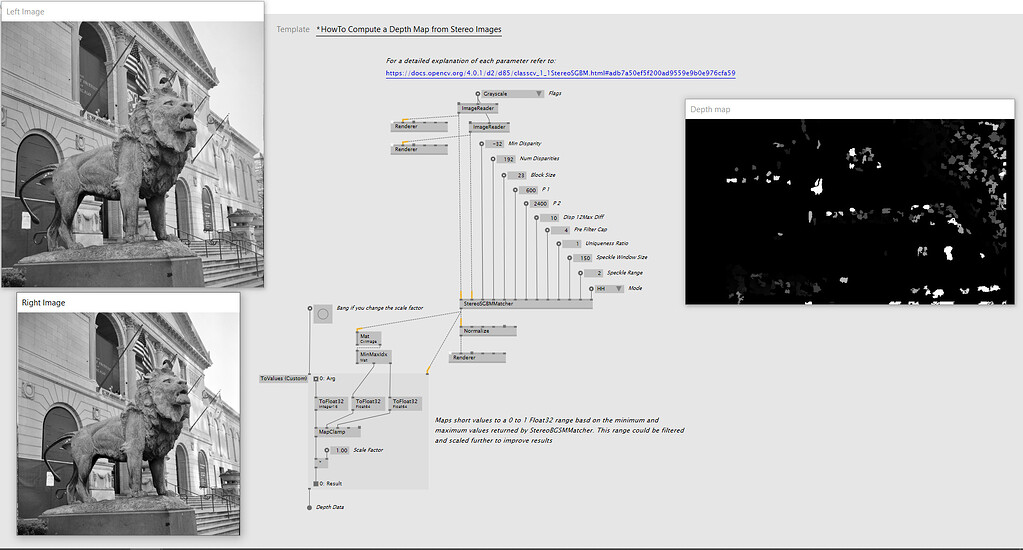Open the HH Mode dropdown
Screen dimensions: 1023x550
[x=609, y=288]
